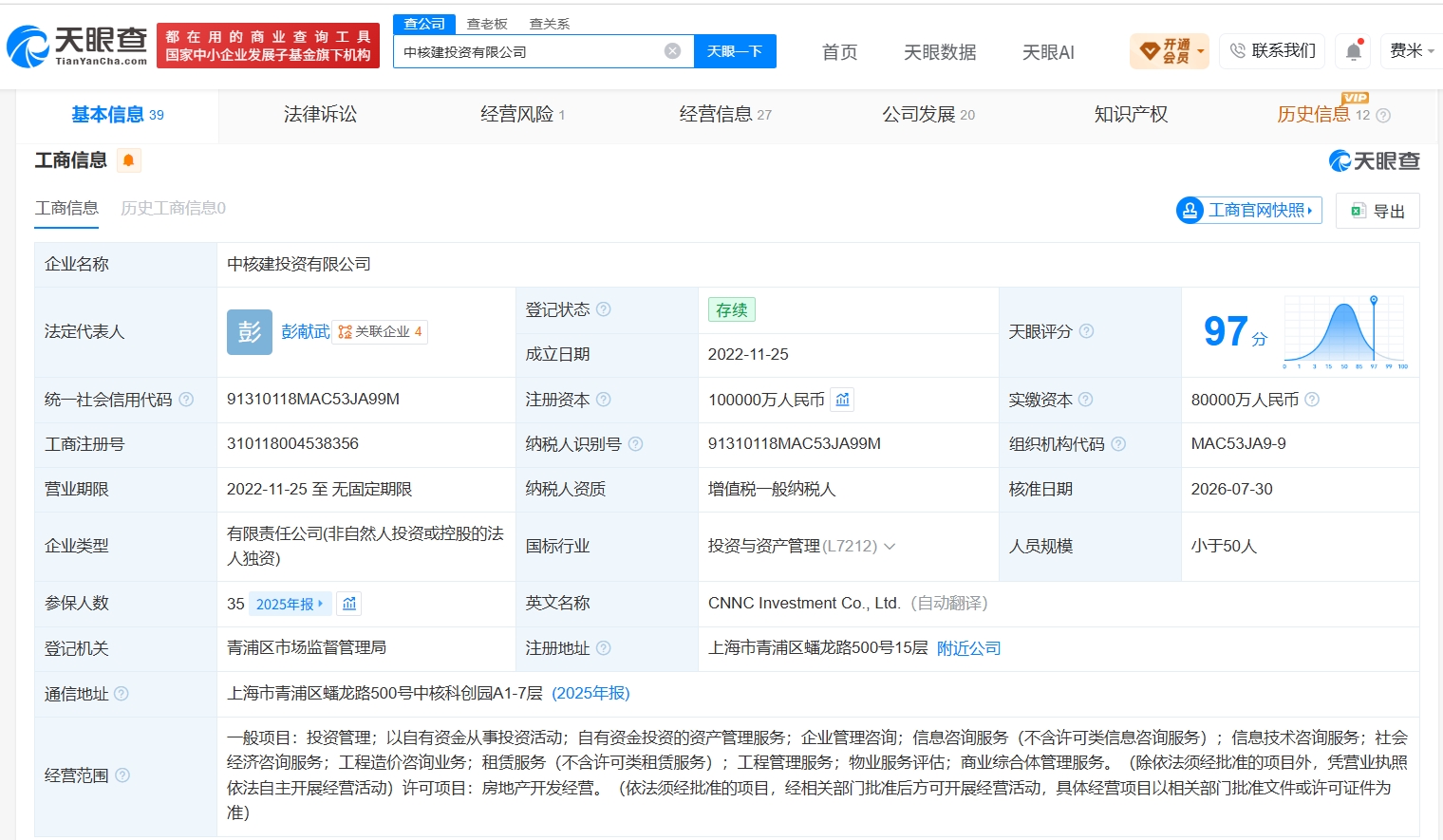Screen dimensions: 1443x840
Task: Show help for 注册资本
Action: 604,400
